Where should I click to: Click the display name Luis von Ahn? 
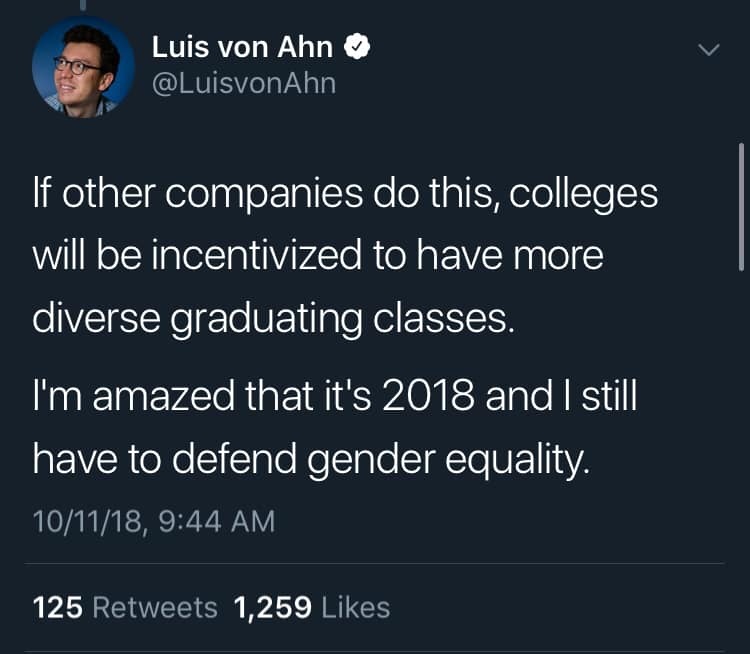point(244,47)
